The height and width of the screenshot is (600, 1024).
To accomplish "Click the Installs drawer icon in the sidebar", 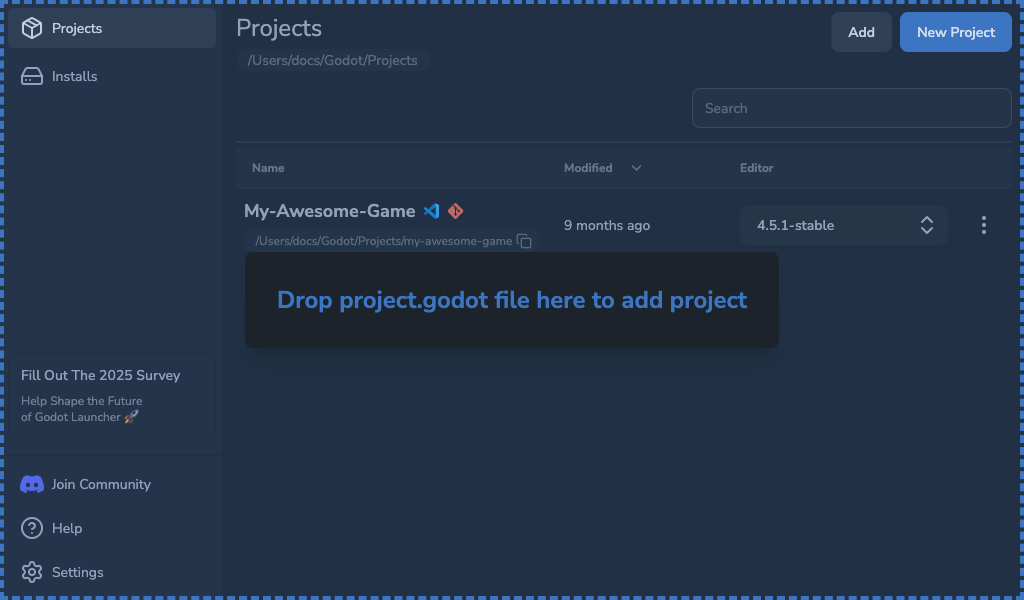I will coord(30,76).
